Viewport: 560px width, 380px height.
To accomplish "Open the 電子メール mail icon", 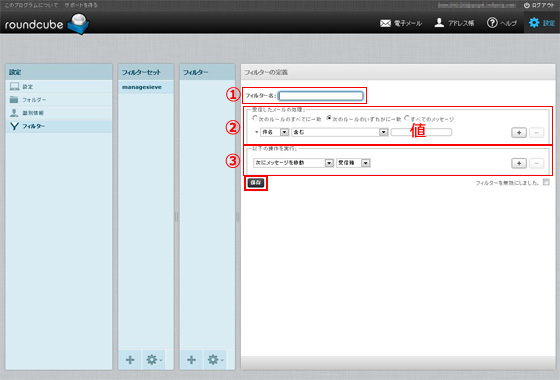I will (x=385, y=23).
